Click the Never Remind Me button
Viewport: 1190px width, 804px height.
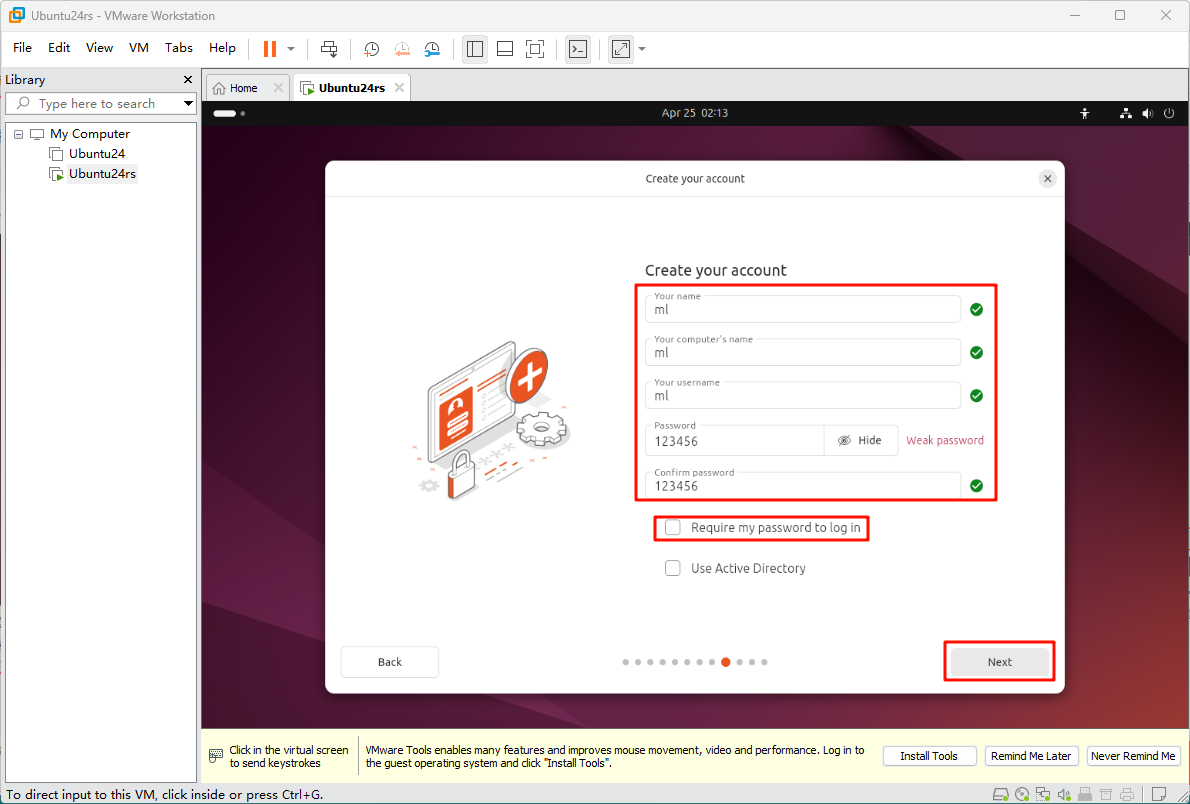(1134, 756)
